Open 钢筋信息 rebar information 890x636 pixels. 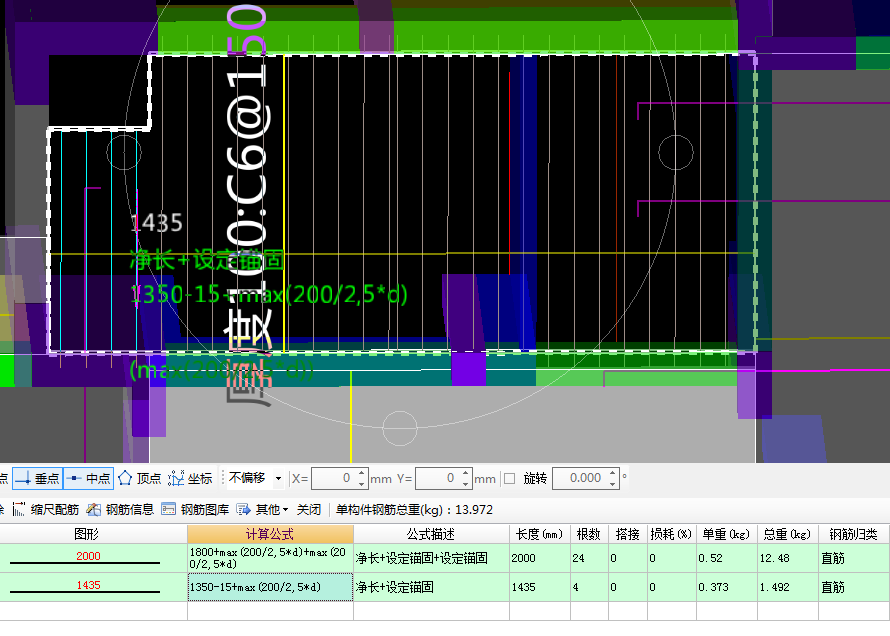pos(120,509)
